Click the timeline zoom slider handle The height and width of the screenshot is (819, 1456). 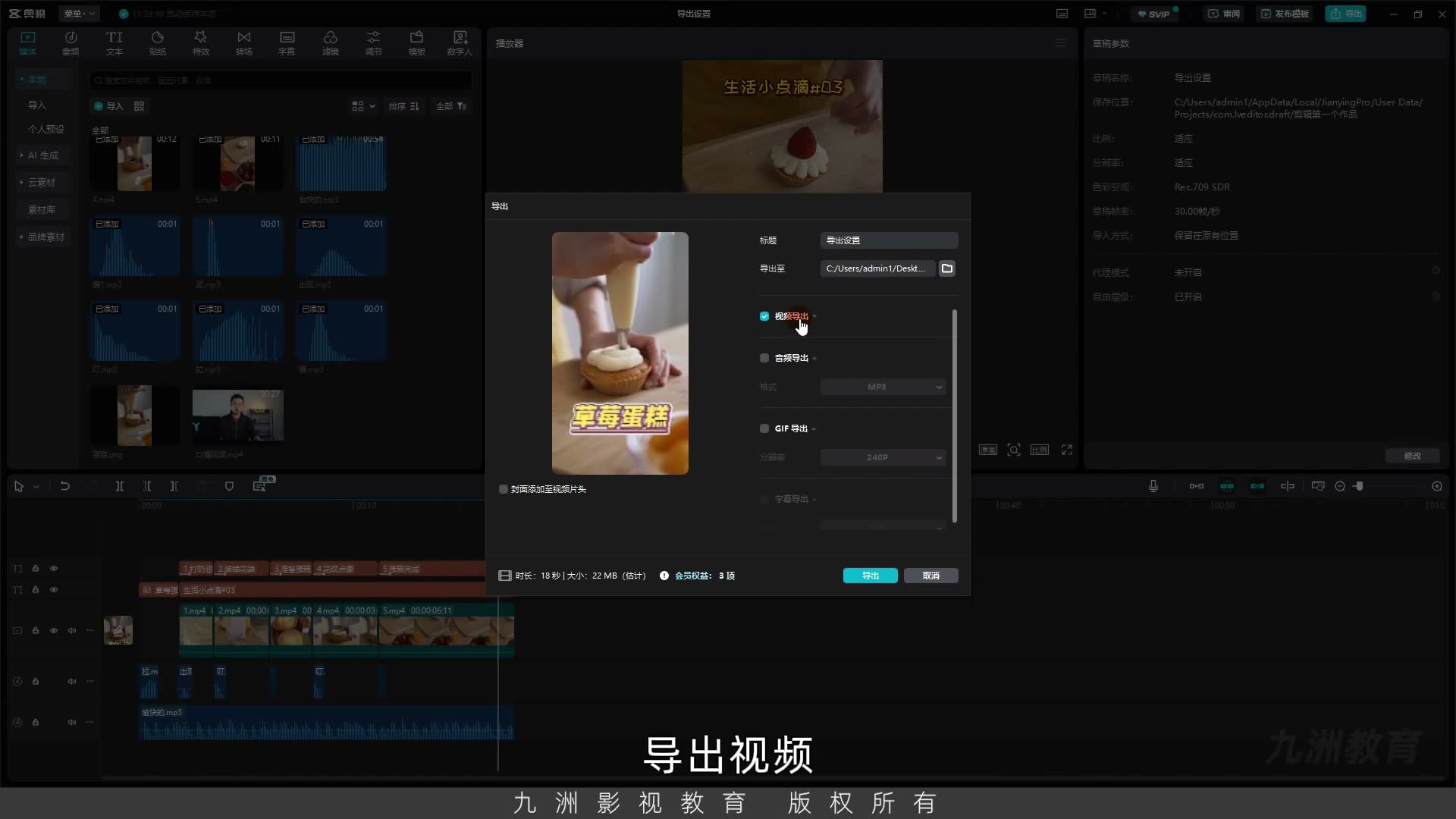(1360, 486)
